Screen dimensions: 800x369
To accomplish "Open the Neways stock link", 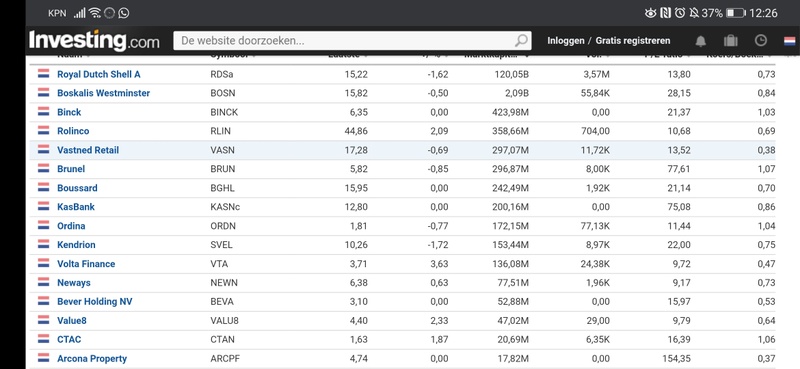I will 73,283.
